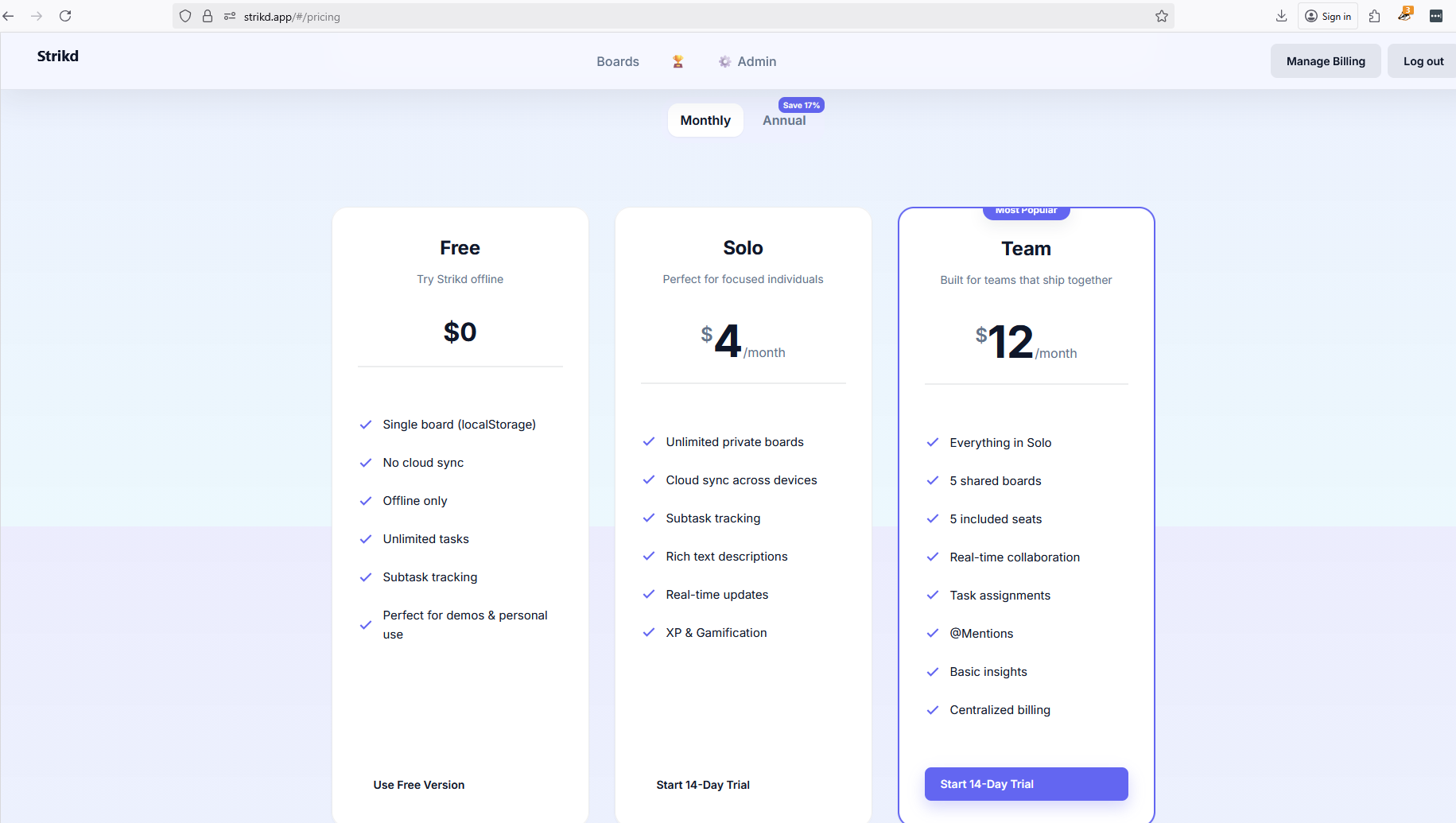Viewport: 1456px width, 823px height.
Task: Open the downloads icon in the toolbar
Action: point(1280,16)
